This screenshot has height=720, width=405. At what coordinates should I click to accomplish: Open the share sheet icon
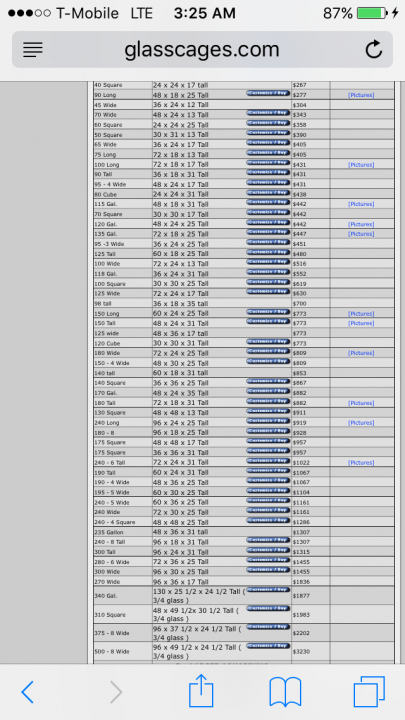(x=201, y=690)
